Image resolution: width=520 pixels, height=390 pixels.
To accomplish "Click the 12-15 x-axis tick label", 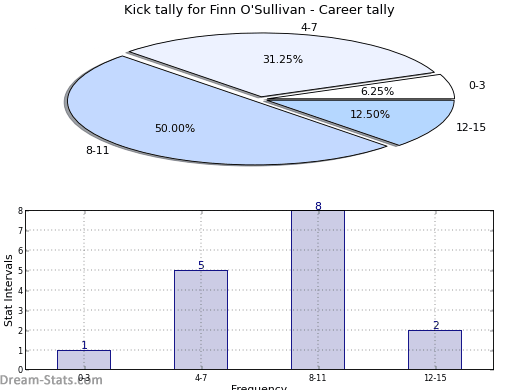I will pyautogui.click(x=435, y=378).
